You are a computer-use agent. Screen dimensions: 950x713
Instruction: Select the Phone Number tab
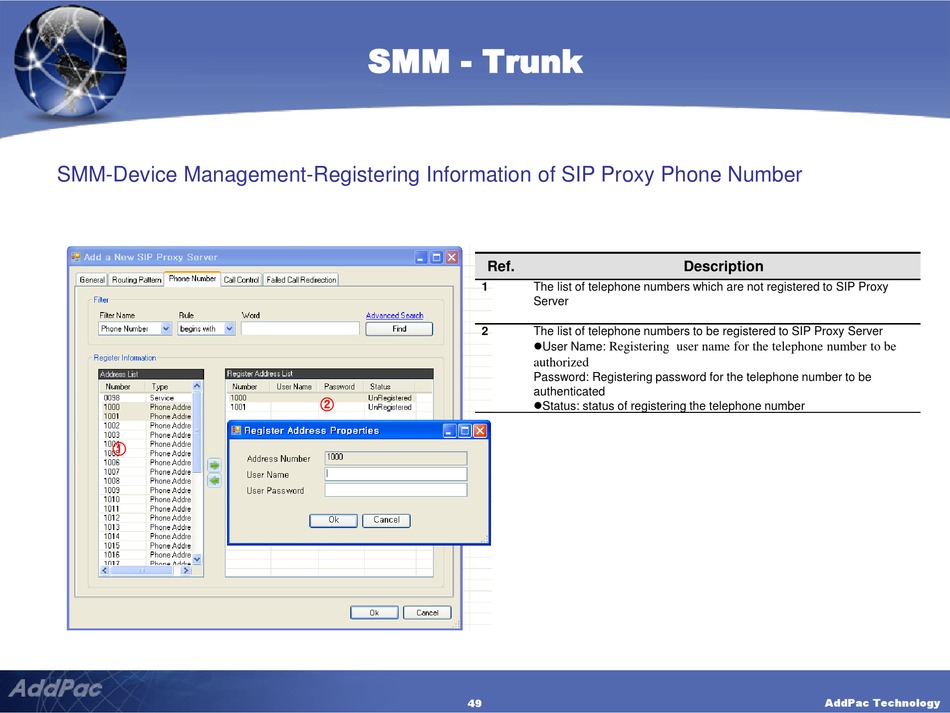(192, 279)
